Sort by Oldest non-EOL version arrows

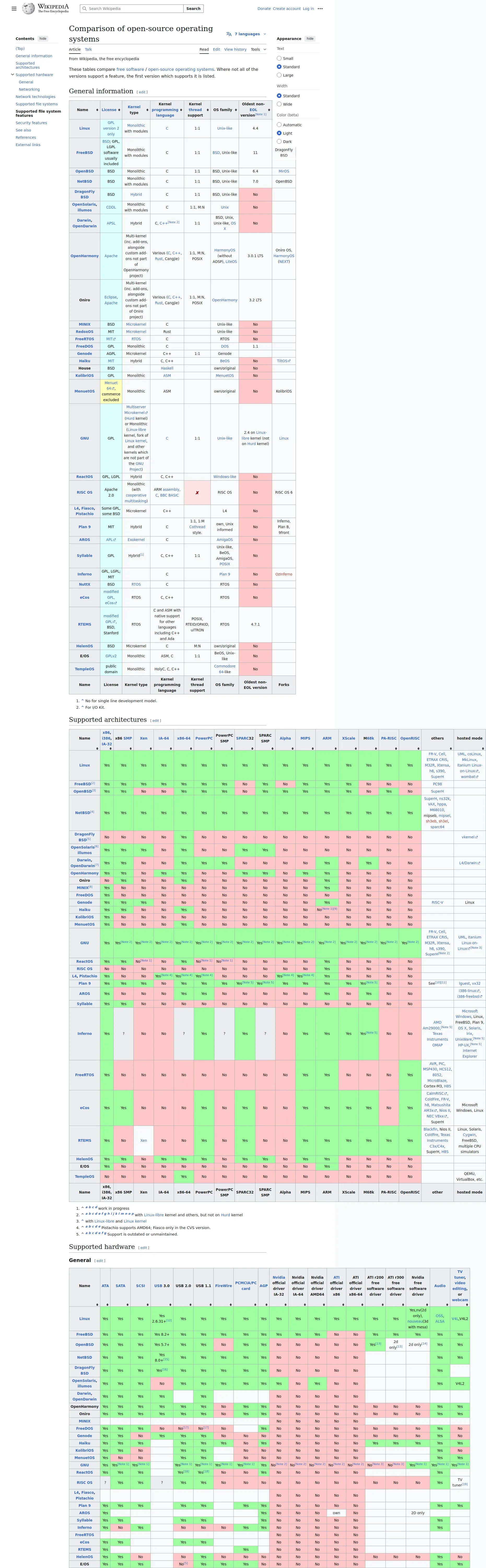(x=268, y=110)
